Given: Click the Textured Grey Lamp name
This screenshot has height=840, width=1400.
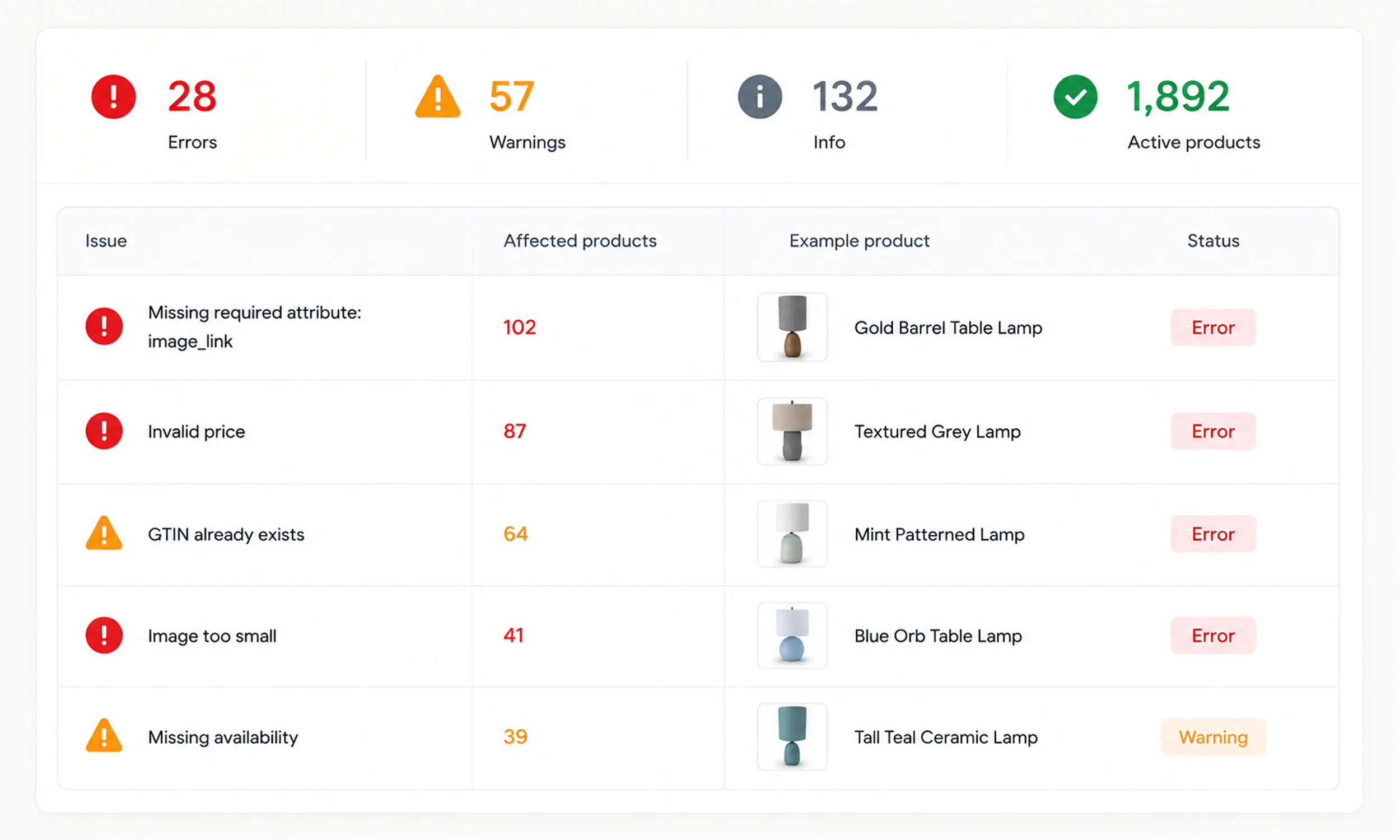Looking at the screenshot, I should (x=937, y=432).
